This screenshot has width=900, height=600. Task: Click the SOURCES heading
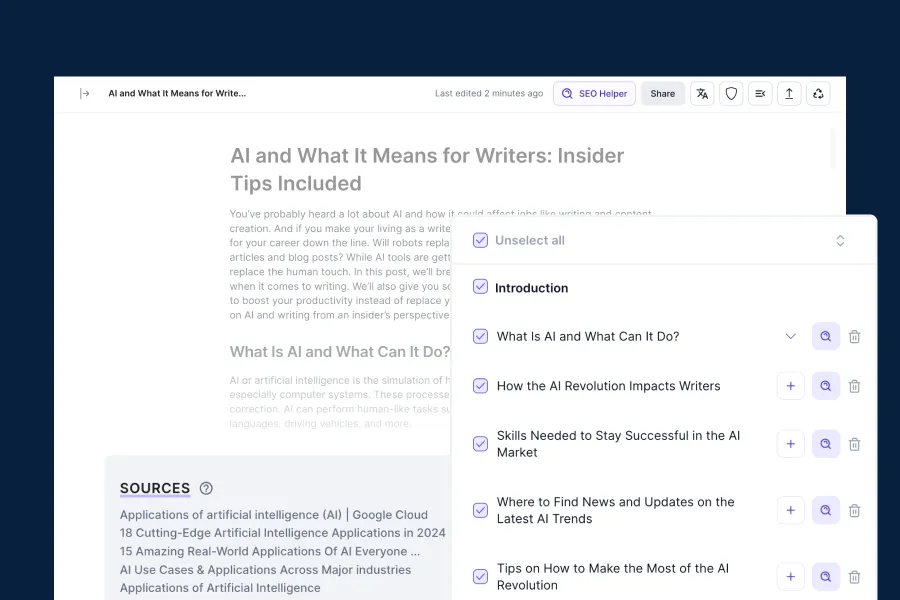click(x=155, y=488)
